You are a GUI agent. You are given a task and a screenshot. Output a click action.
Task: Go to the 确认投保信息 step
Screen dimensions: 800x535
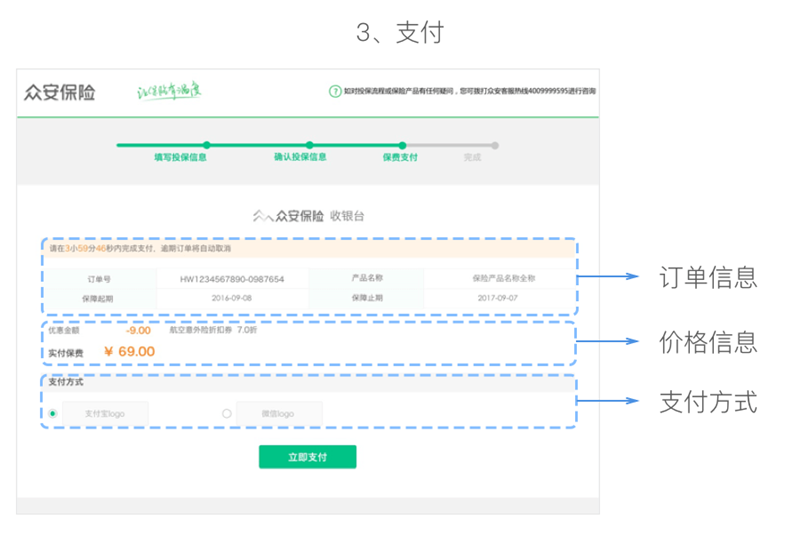tap(300, 158)
